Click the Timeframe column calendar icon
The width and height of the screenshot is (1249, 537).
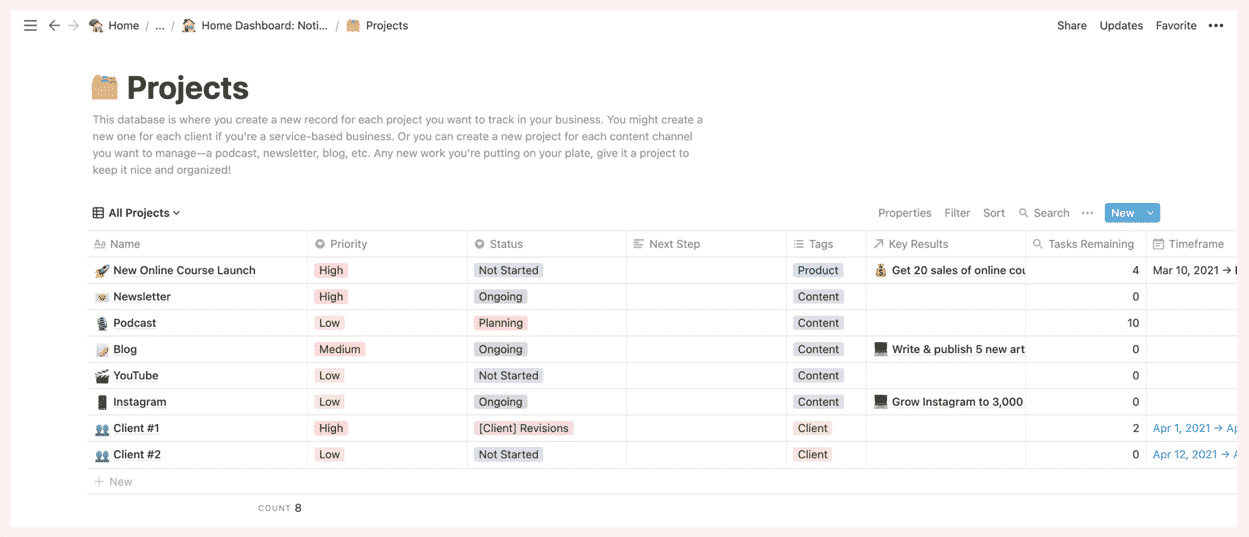[1158, 244]
